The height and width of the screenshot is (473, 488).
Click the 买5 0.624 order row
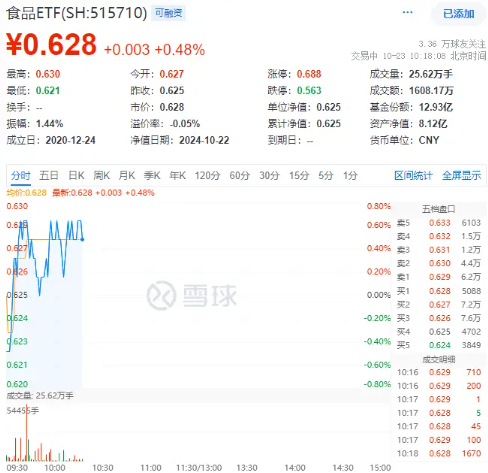click(438, 345)
